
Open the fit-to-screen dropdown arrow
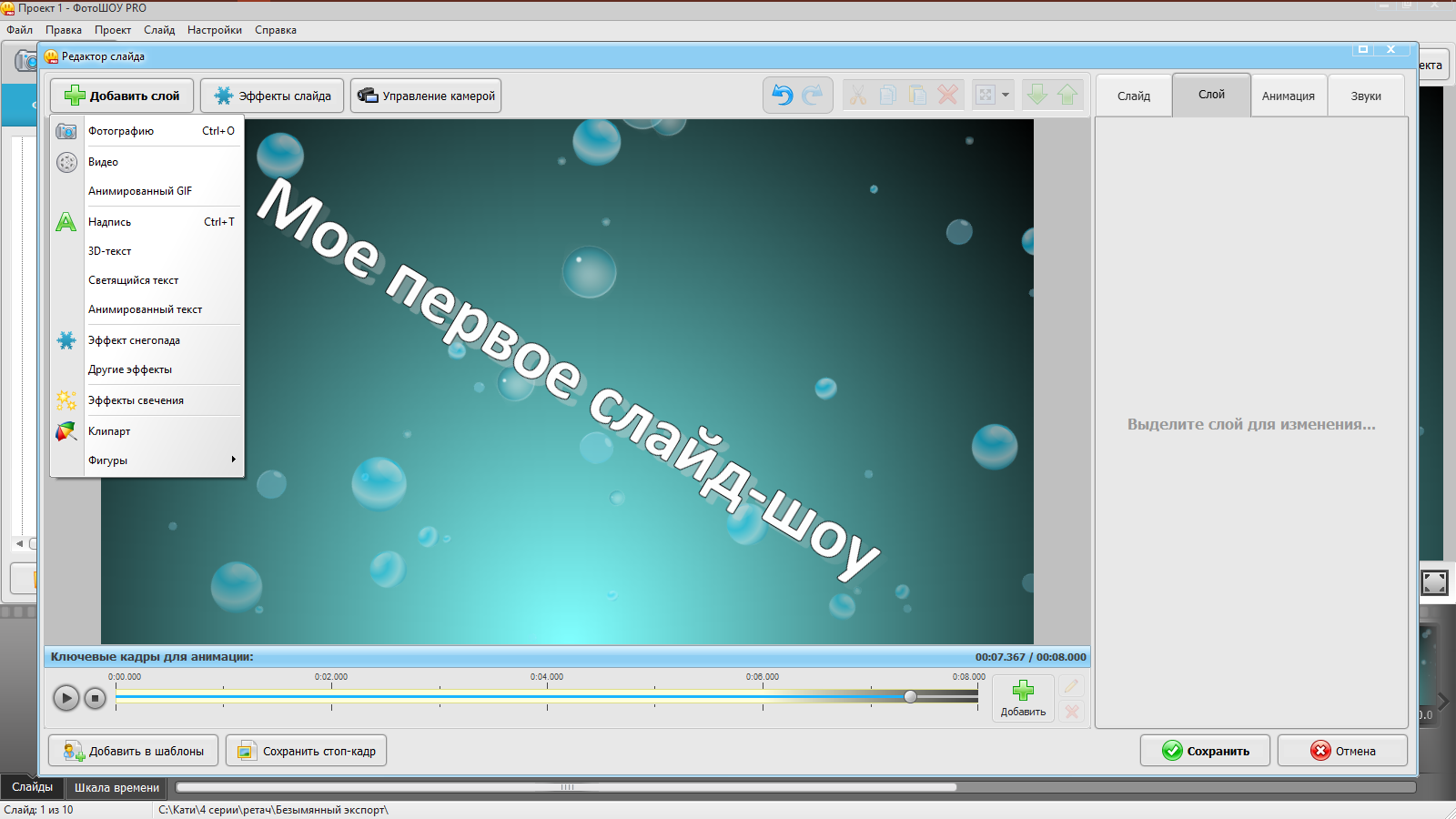click(x=1006, y=95)
